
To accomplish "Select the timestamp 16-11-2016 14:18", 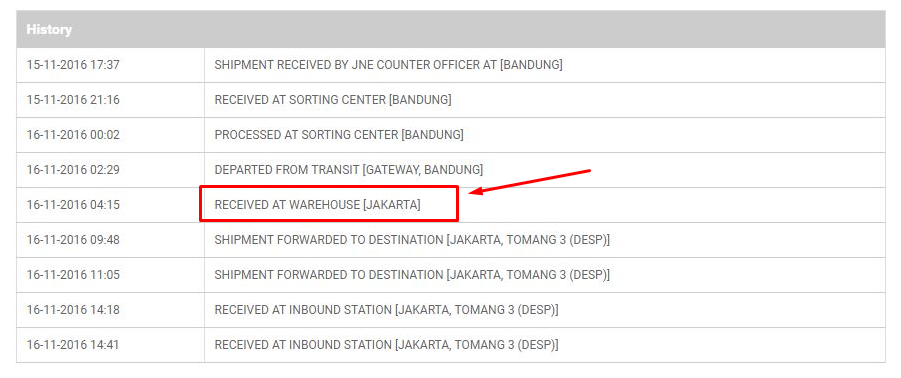I will 73,310.
